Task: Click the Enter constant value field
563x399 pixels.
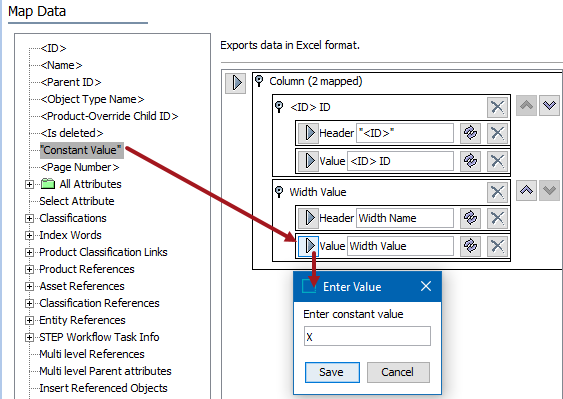Action: point(367,336)
